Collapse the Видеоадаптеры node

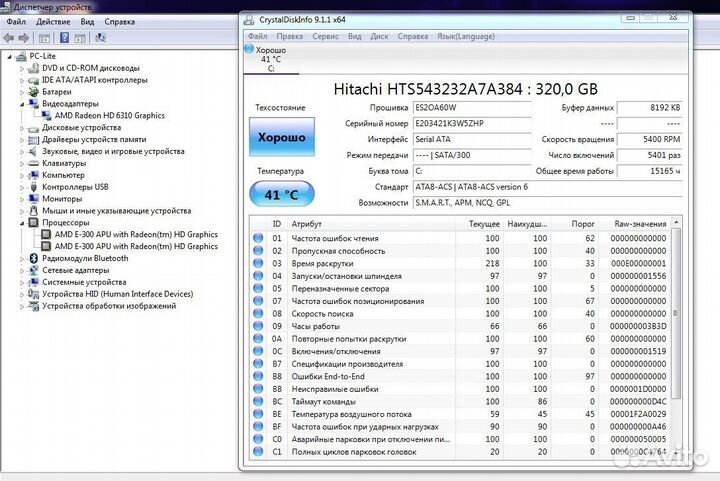pyautogui.click(x=22, y=105)
